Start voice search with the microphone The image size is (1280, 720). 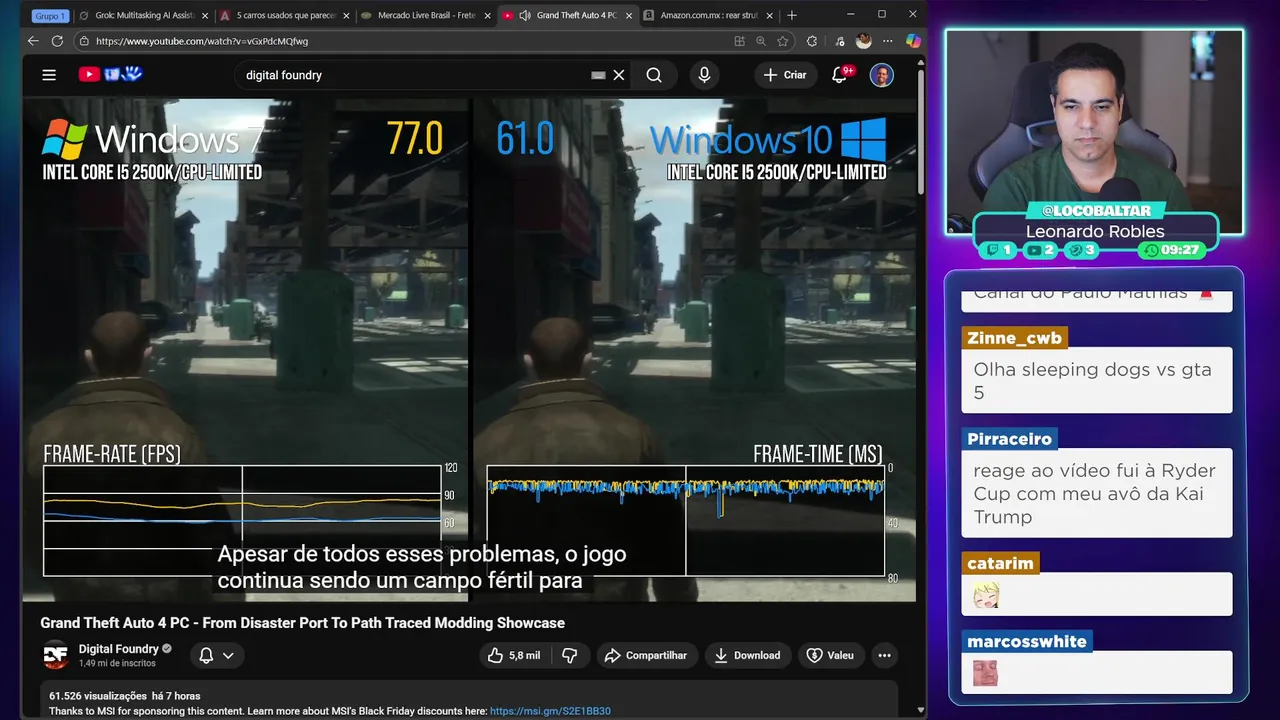coord(704,75)
